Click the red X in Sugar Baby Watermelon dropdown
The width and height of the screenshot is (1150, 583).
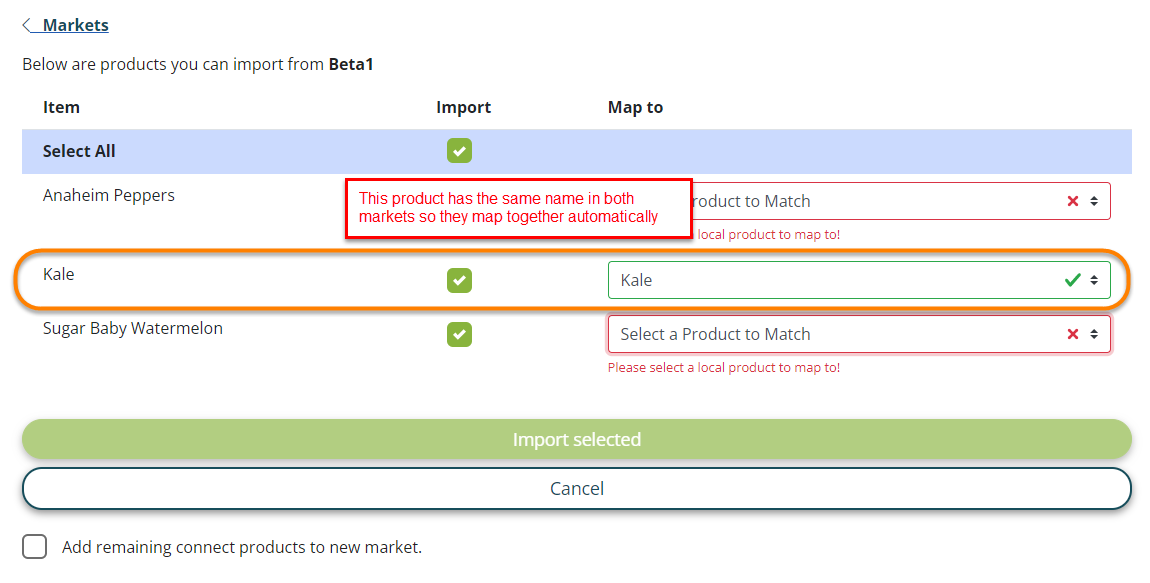pos(1073,334)
